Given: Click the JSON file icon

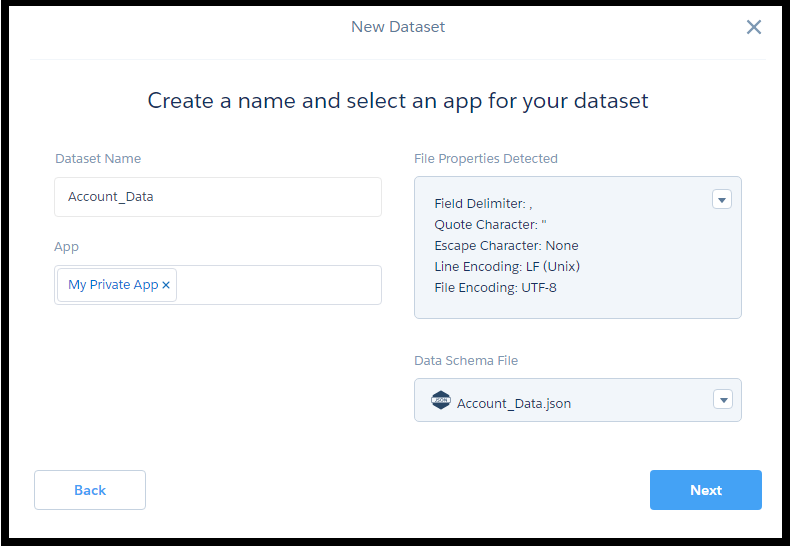Looking at the screenshot, I should [440, 401].
